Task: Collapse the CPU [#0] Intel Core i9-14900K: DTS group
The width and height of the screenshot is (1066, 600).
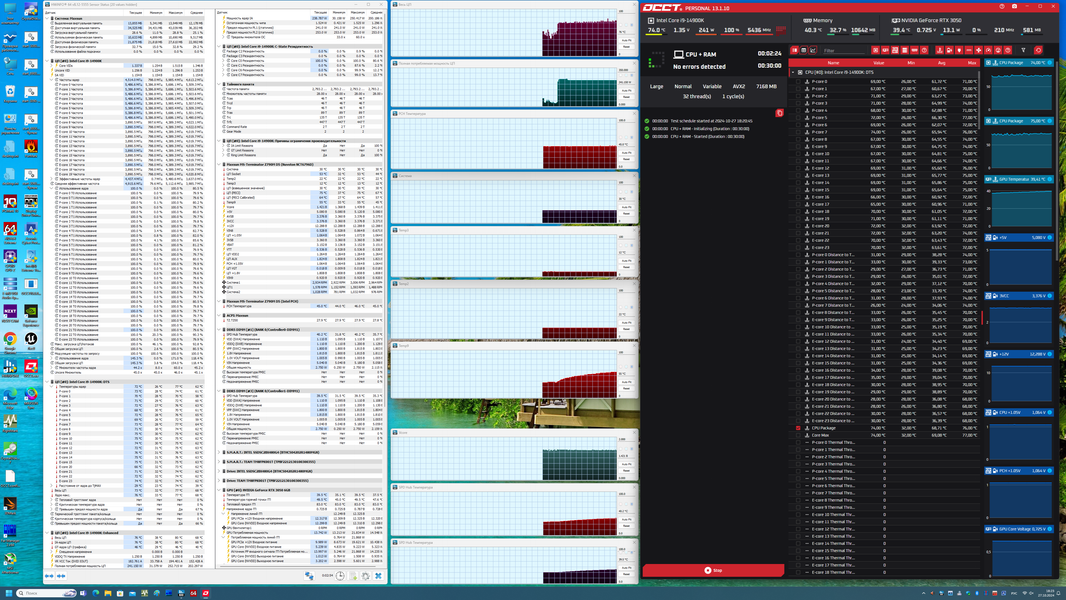Action: coord(793,72)
